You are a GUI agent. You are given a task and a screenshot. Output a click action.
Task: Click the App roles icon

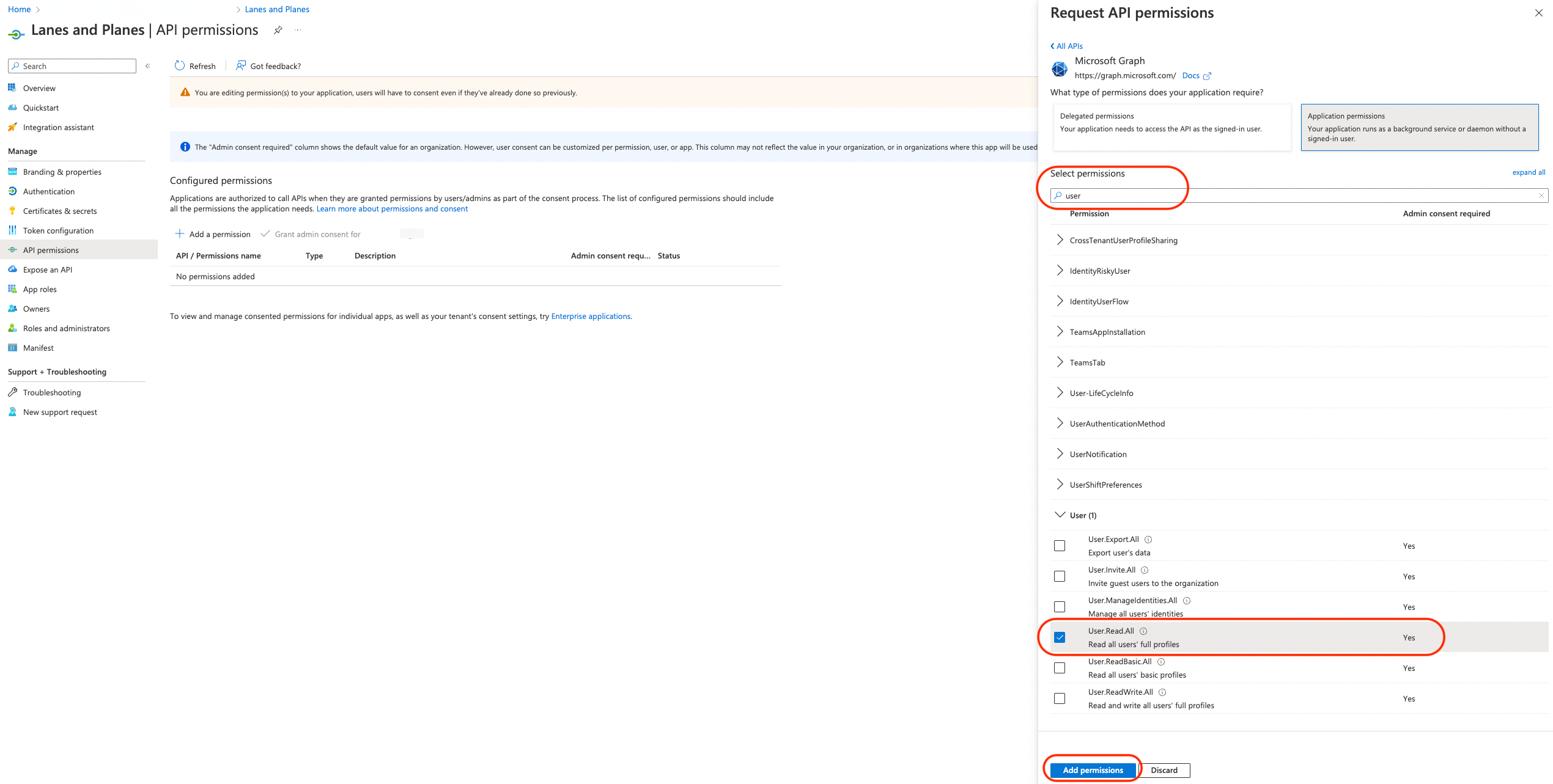click(12, 289)
